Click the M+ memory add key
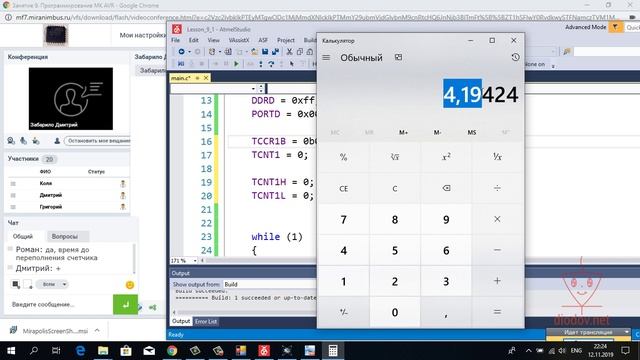This screenshot has width=640, height=360. (403, 132)
